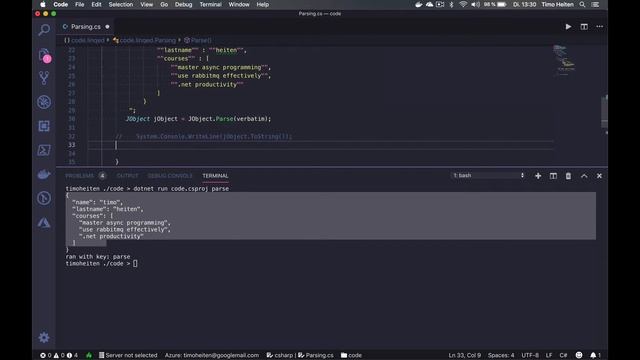Image resolution: width=640 pixels, height=360 pixels.
Task: Click the editor minimap
Action: coord(564,61)
